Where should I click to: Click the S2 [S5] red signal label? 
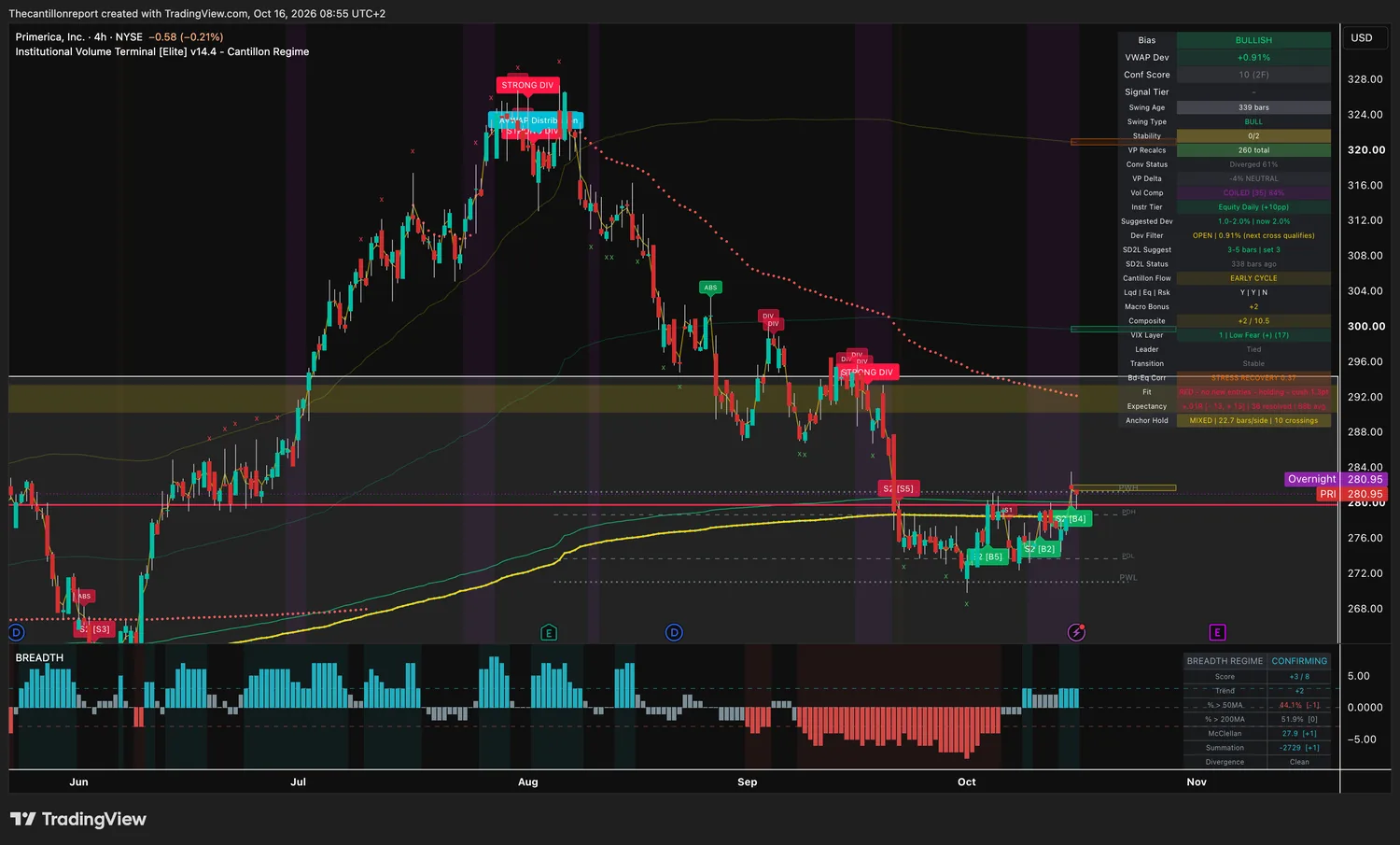click(899, 488)
